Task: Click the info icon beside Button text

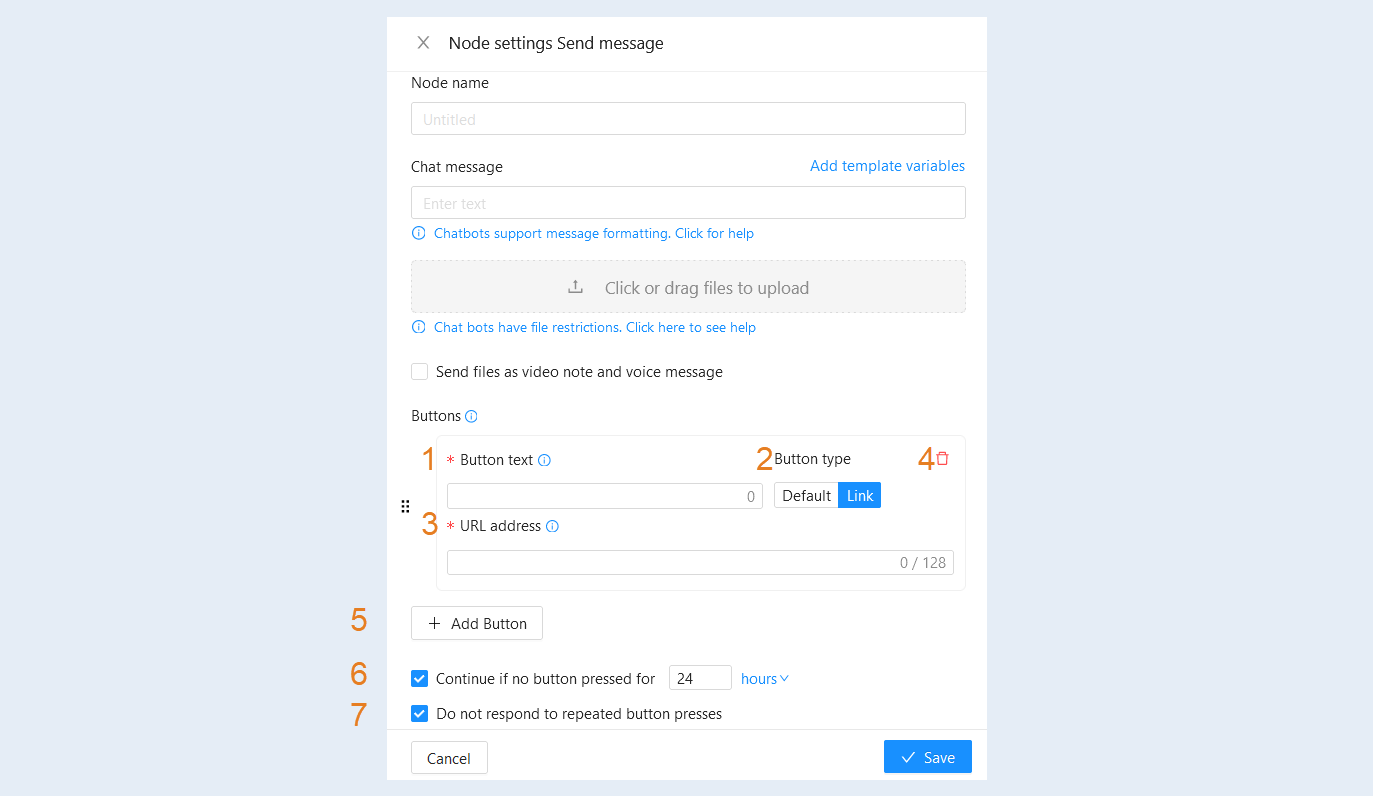Action: (x=545, y=460)
